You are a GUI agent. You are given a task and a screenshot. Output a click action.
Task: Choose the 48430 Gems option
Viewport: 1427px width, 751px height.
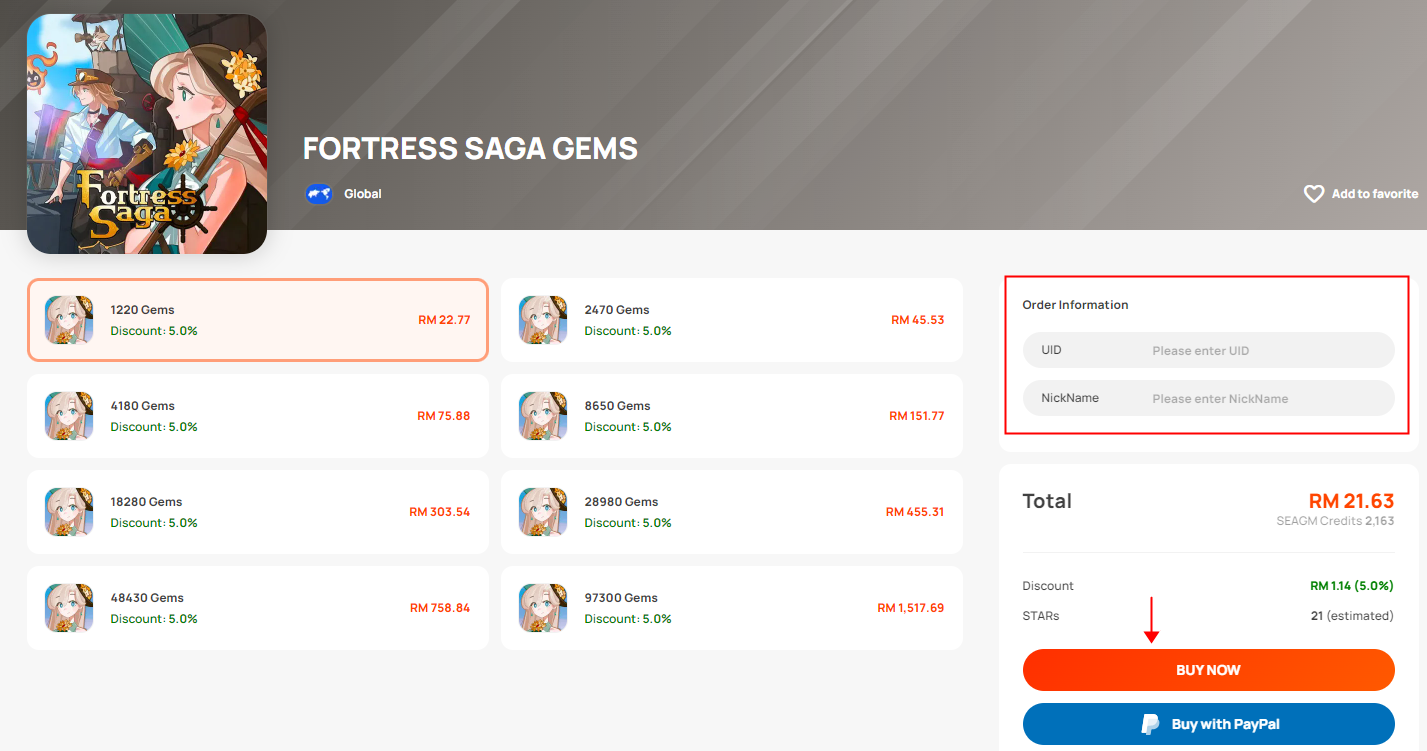[258, 608]
